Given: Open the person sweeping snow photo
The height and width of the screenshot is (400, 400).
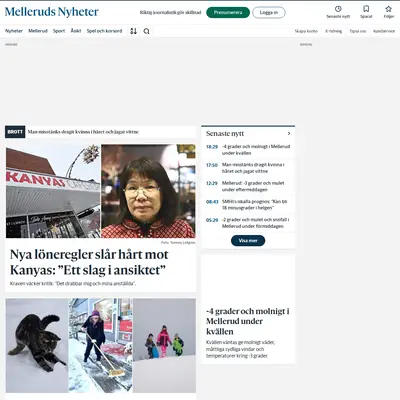Looking at the screenshot, I should click(100, 346).
